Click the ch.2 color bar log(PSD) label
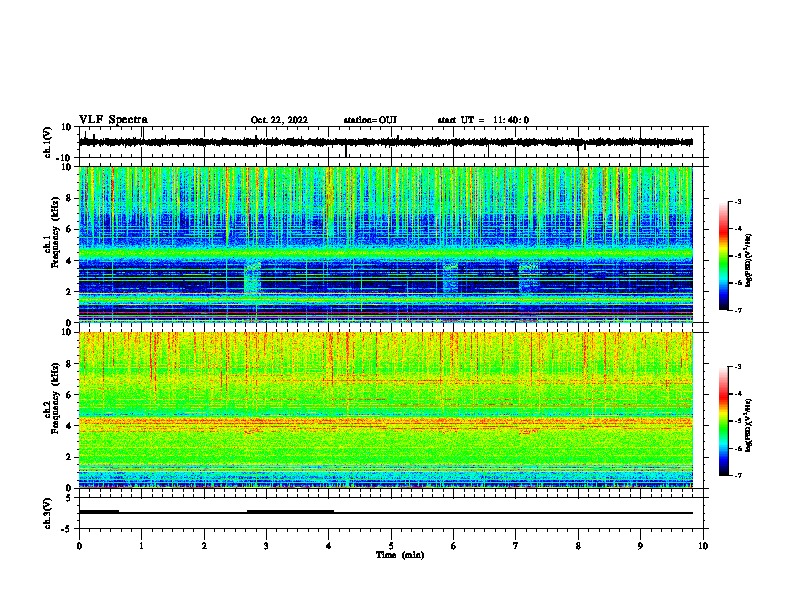Viewport: 792px width, 612px height. [749, 425]
